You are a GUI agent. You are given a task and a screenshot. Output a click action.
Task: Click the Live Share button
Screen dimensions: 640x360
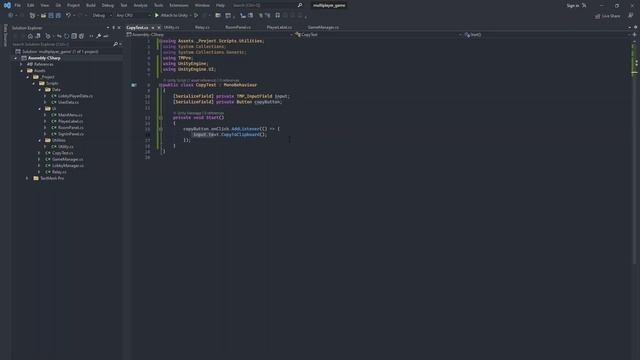(607, 16)
